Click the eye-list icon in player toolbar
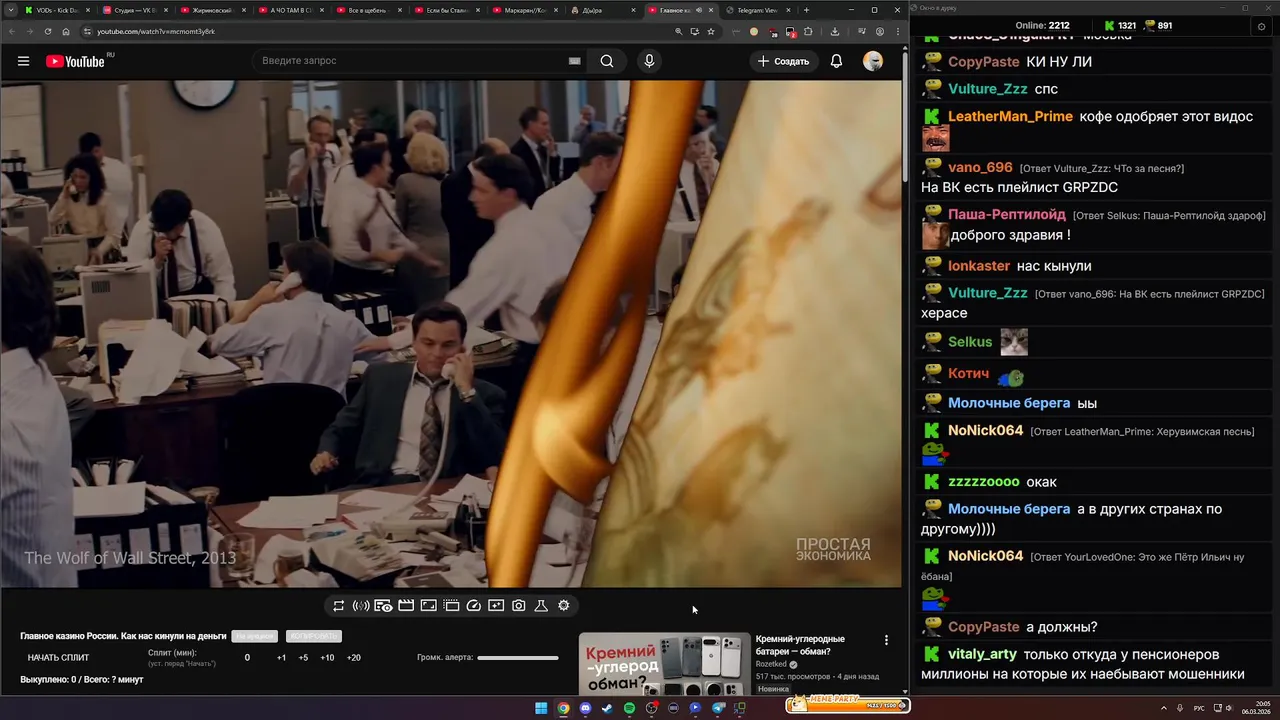Image resolution: width=1280 pixels, height=720 pixels. click(x=383, y=605)
